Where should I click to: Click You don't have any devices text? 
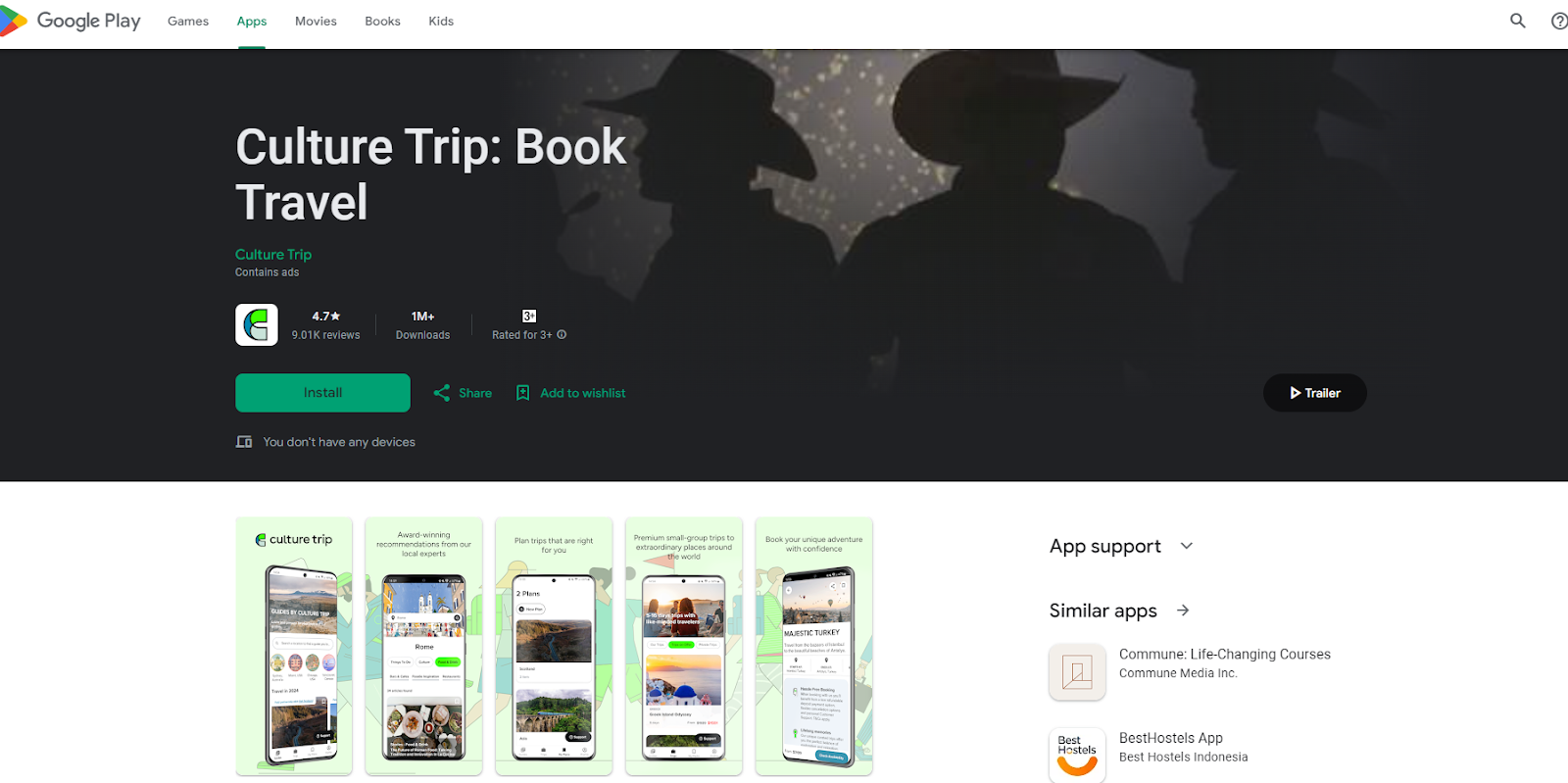click(339, 442)
